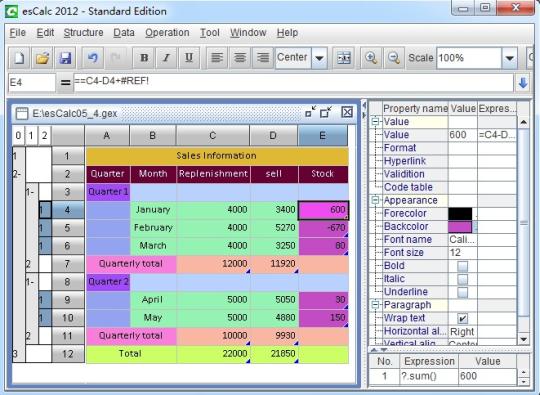Screen dimensions: 540x395
Task: Collapse the level 2- group at row 2
Action: click(17, 174)
